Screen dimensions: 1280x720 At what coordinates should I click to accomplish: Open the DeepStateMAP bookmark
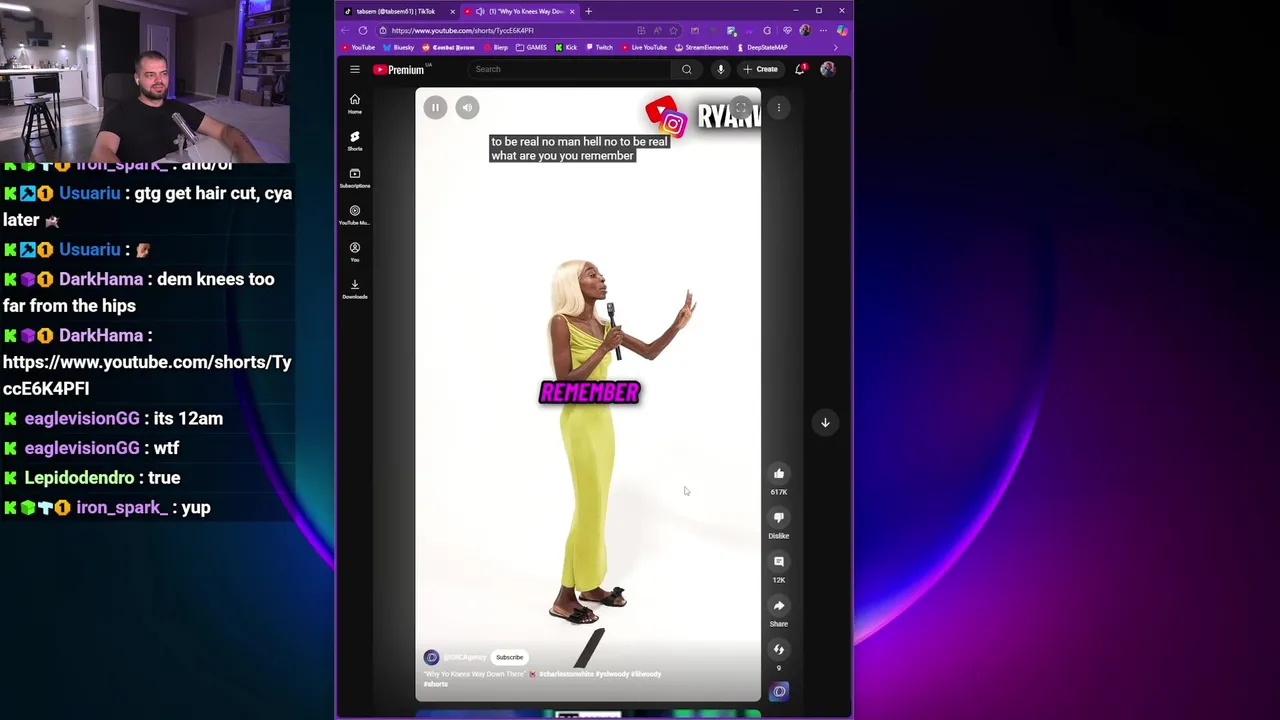click(763, 47)
